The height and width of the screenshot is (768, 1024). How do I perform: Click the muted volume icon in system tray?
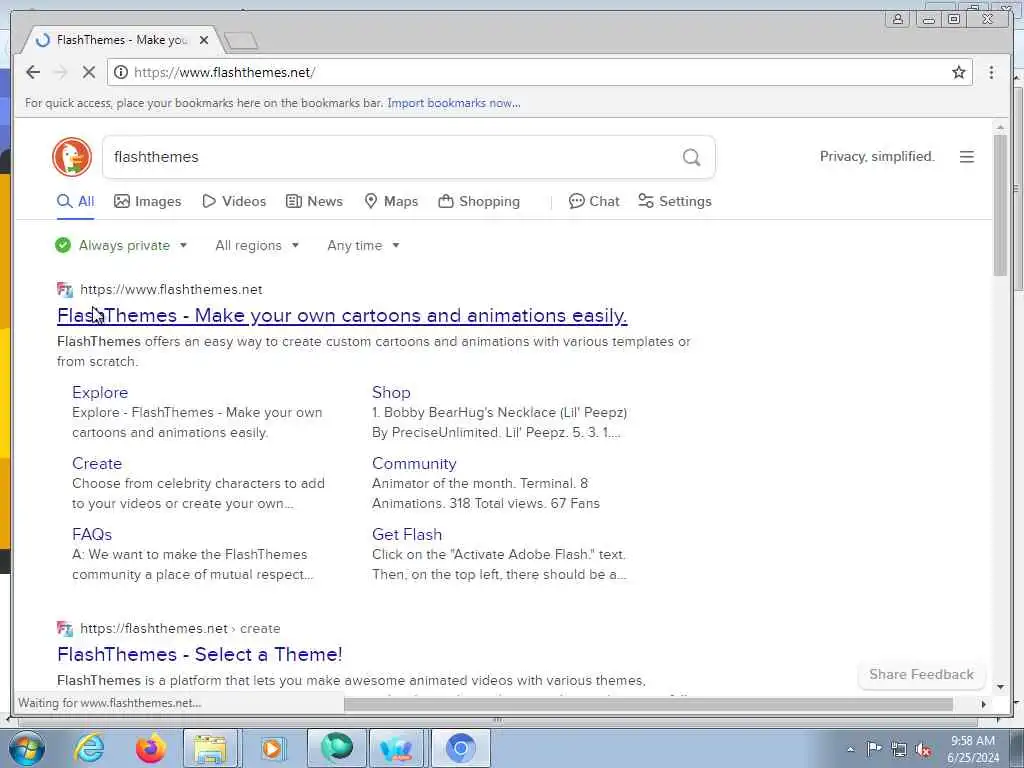[x=923, y=749]
